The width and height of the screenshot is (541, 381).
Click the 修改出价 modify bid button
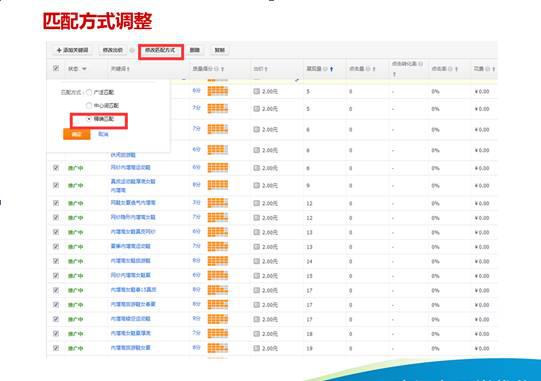click(113, 50)
